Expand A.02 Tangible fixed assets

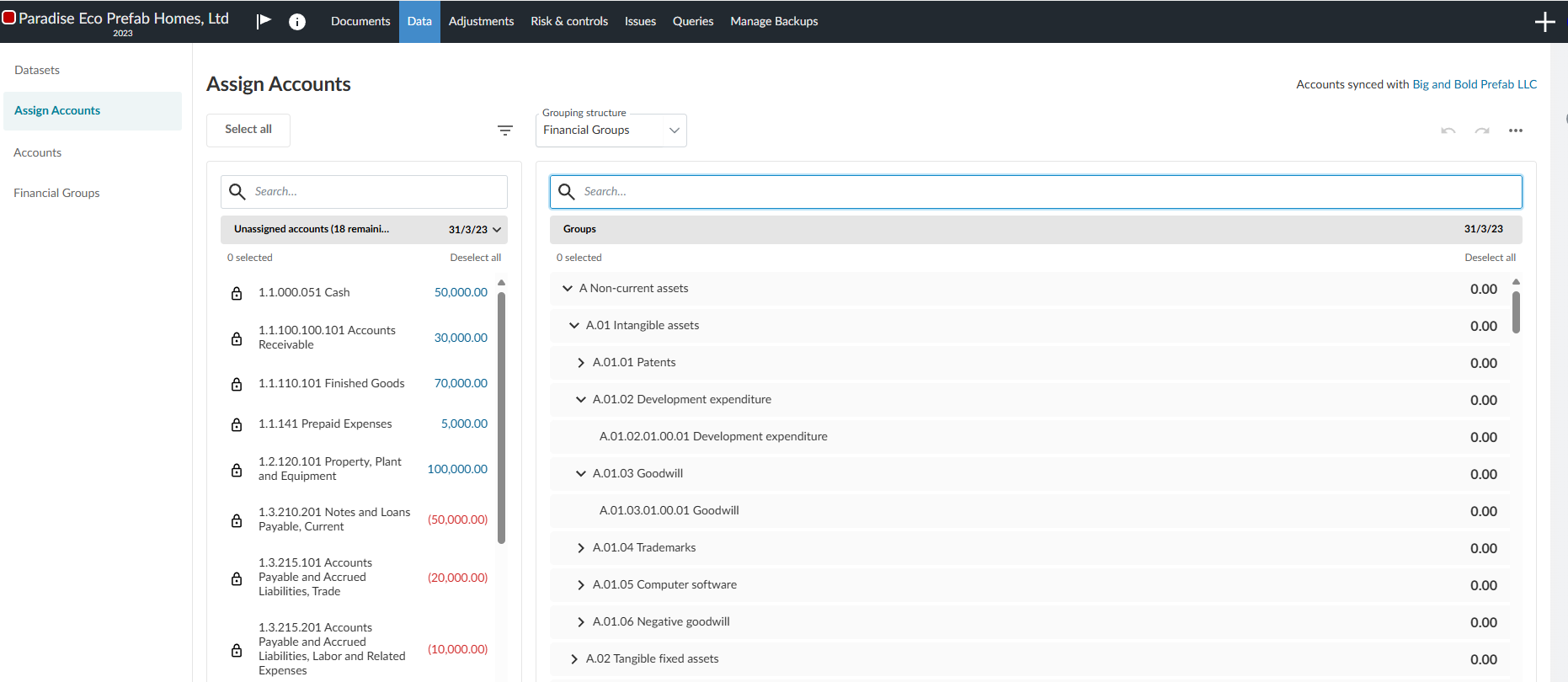(574, 659)
